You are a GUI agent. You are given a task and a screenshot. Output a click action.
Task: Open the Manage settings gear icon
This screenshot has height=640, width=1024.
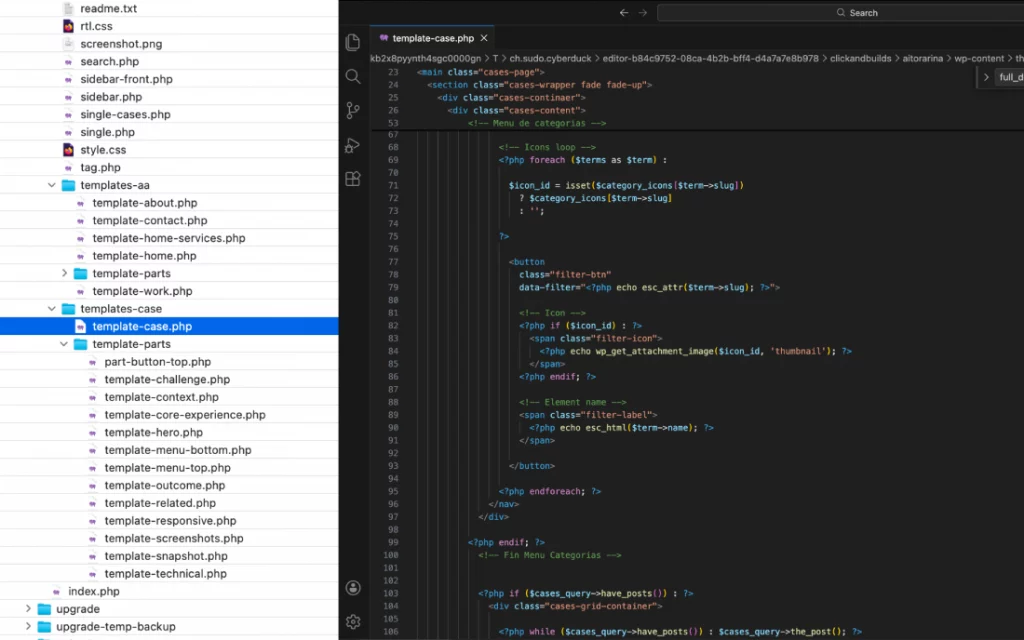[352, 620]
